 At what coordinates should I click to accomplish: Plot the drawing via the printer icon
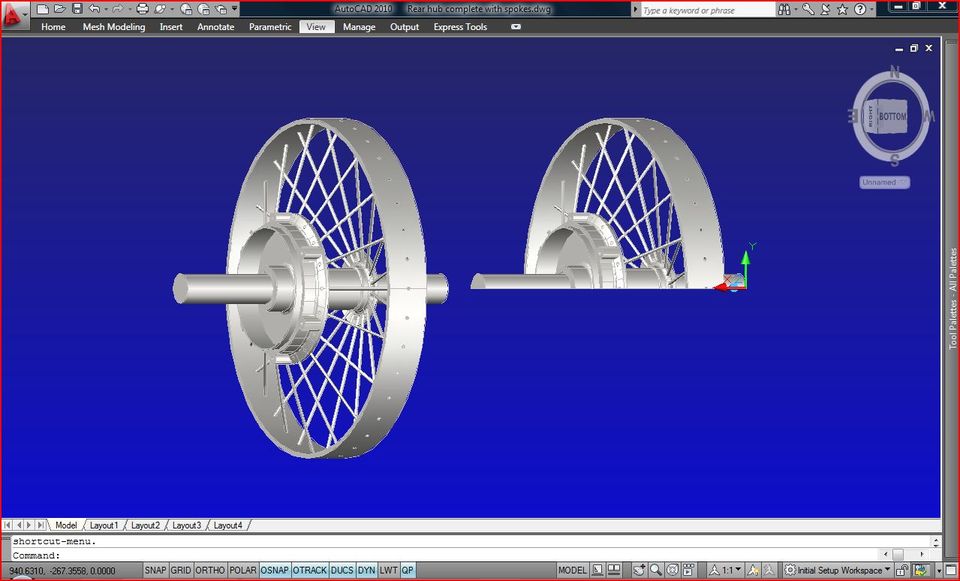pyautogui.click(x=142, y=8)
